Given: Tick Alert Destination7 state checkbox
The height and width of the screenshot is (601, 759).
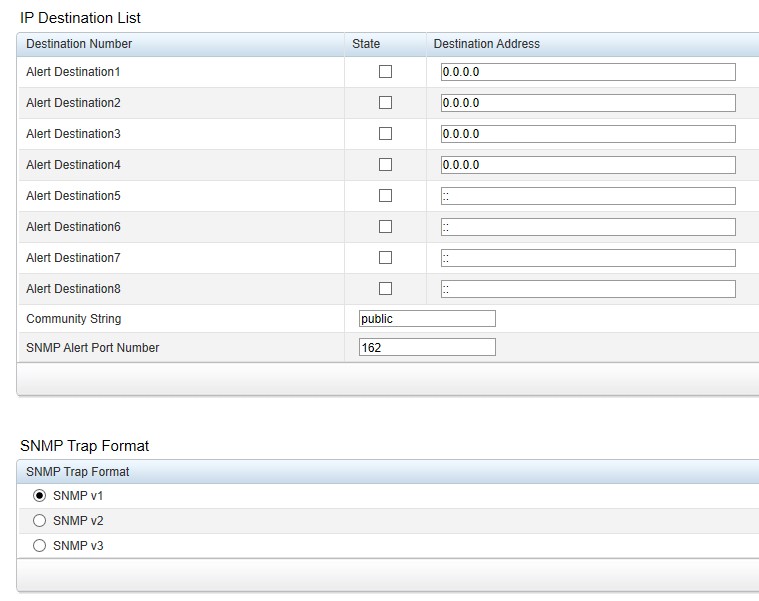Looking at the screenshot, I should coord(385,257).
